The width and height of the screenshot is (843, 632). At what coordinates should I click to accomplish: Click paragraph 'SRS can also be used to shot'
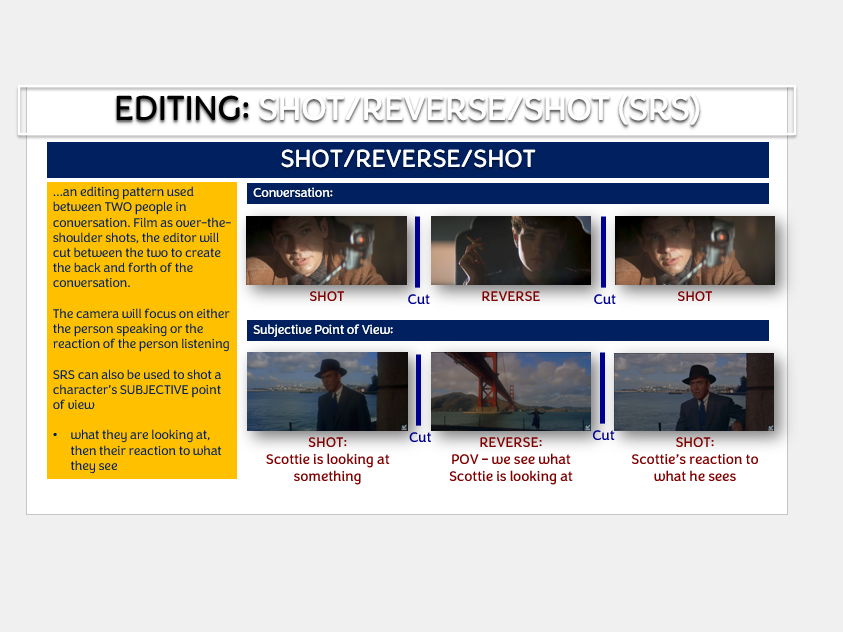tap(137, 390)
